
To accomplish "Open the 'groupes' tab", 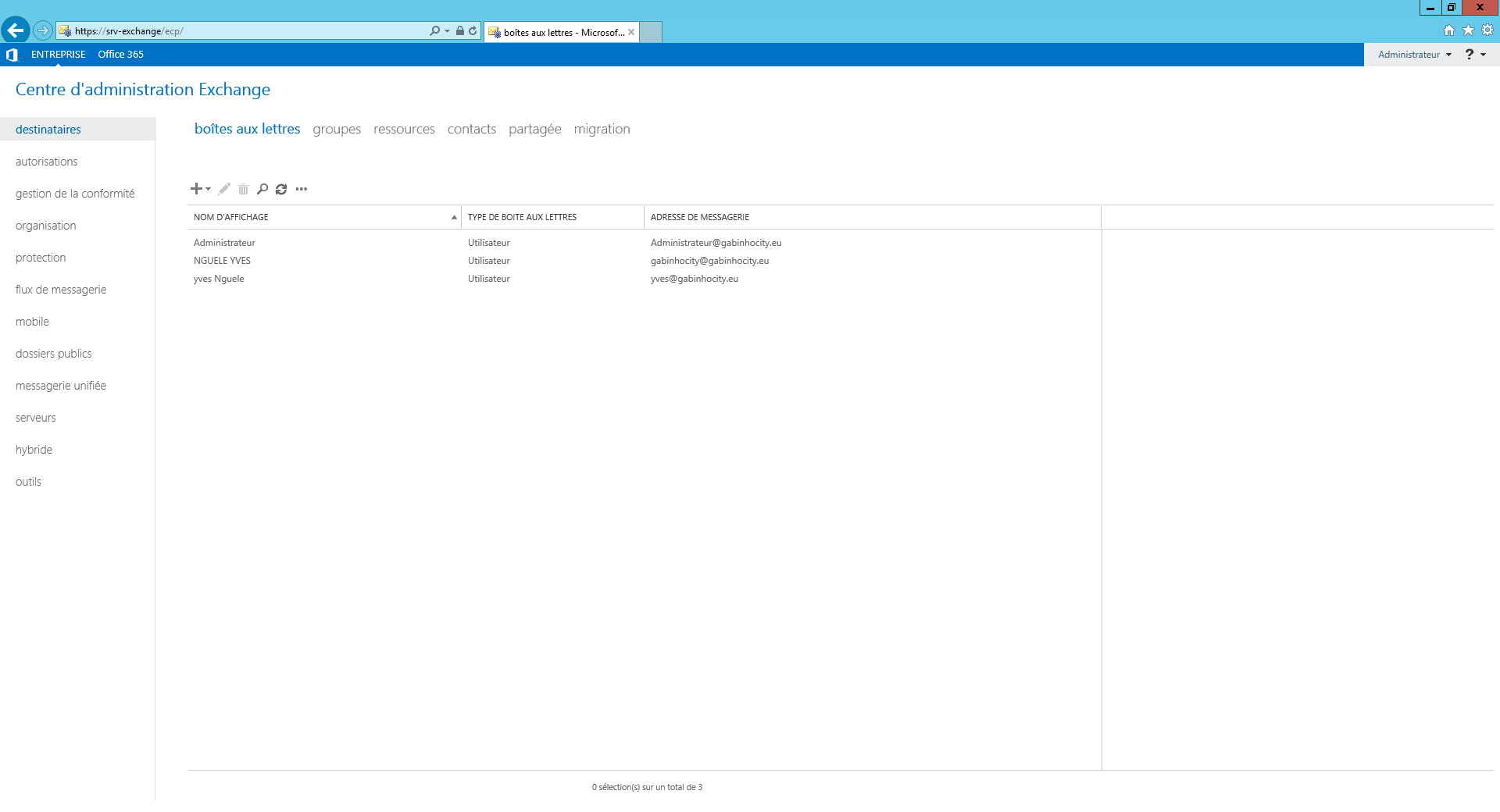I will (337, 129).
